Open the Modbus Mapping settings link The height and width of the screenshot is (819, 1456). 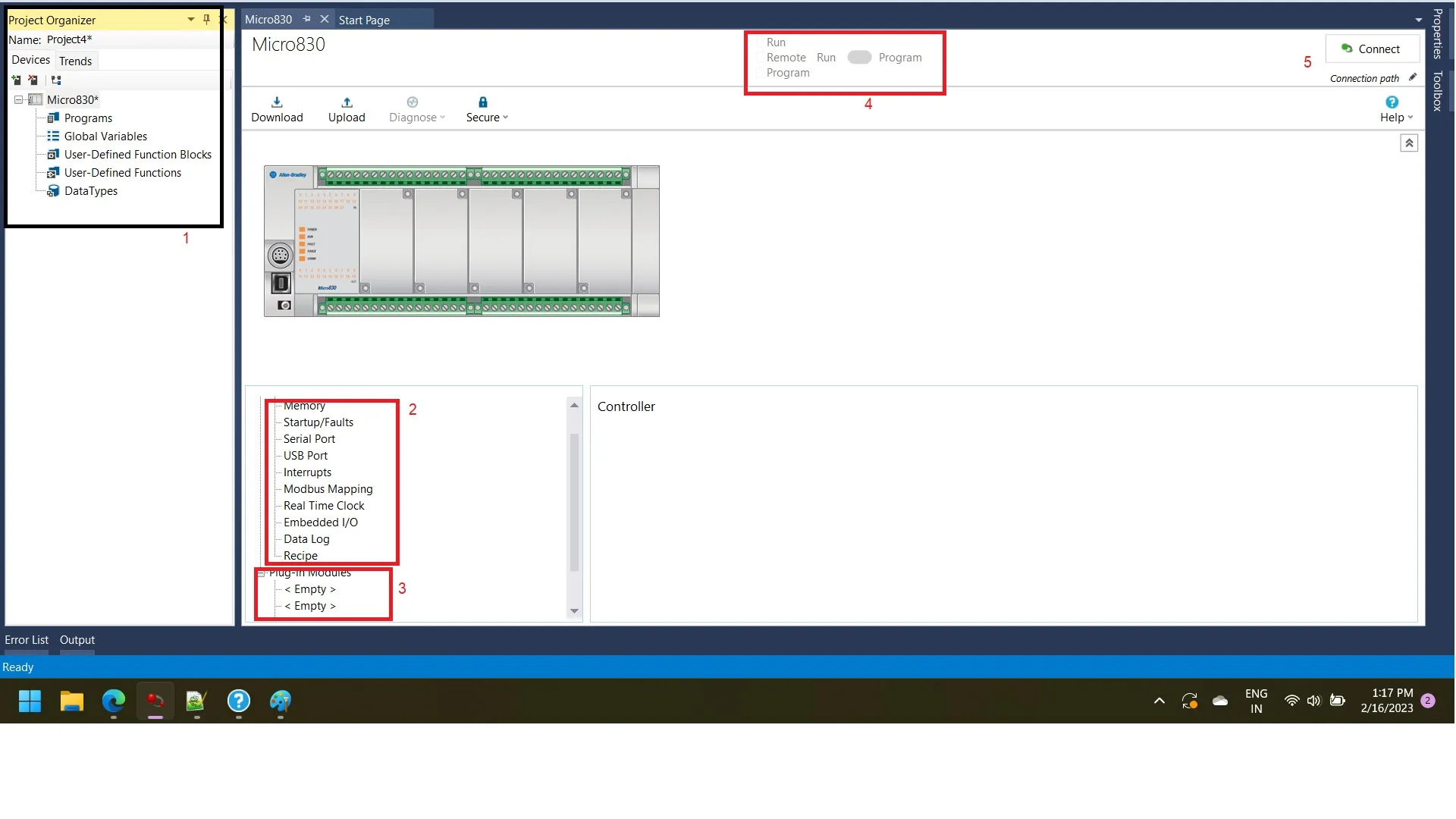pyautogui.click(x=328, y=488)
